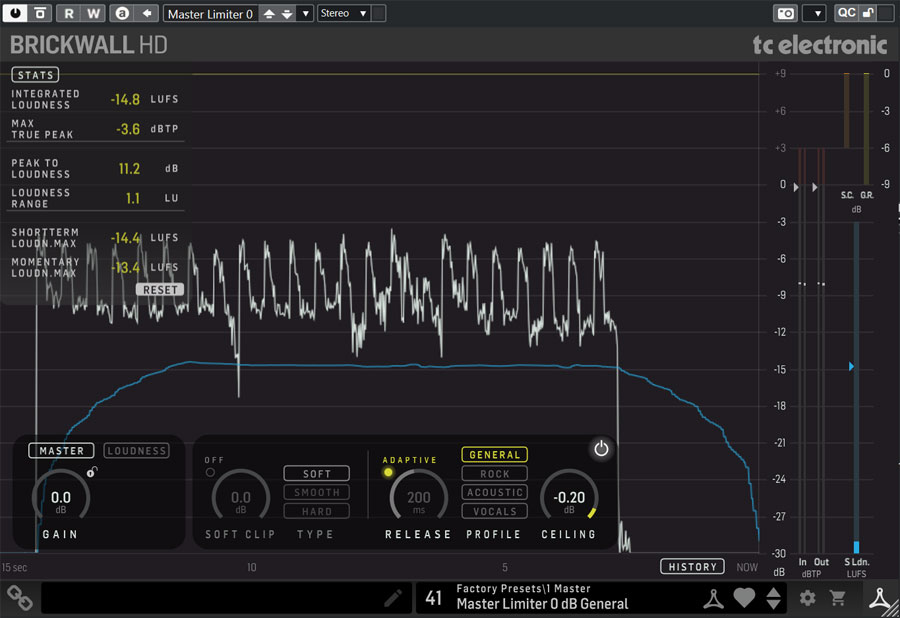The image size is (900, 618).
Task: Click the tc electronic logo
Action: tap(820, 45)
